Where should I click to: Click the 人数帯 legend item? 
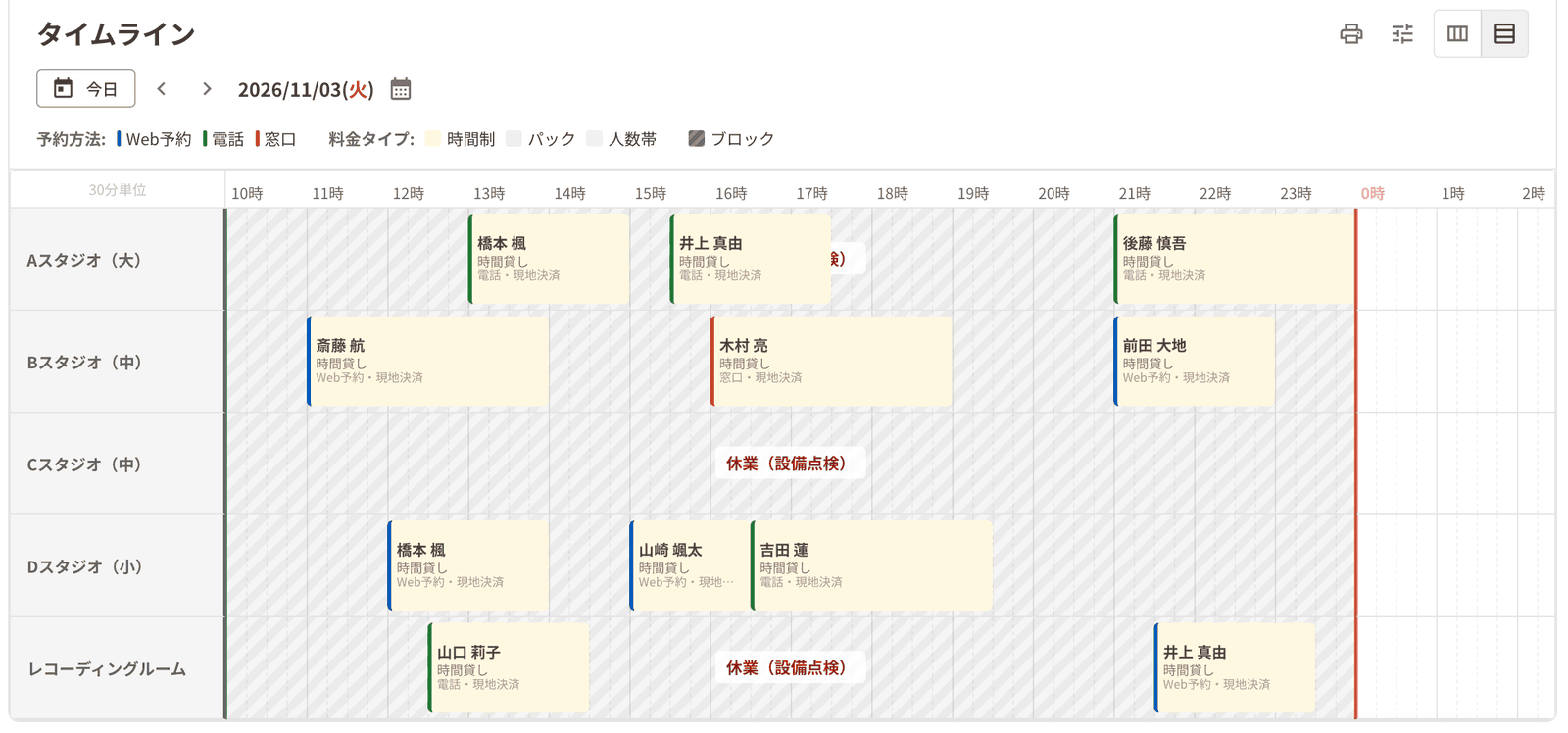click(x=621, y=139)
